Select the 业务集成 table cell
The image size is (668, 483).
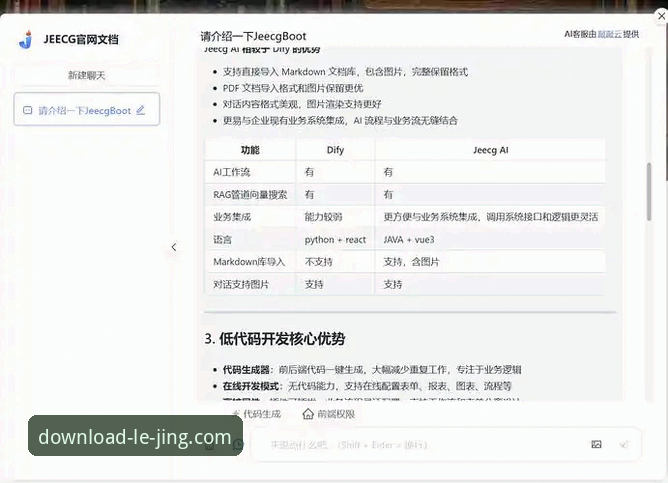pyautogui.click(x=250, y=217)
